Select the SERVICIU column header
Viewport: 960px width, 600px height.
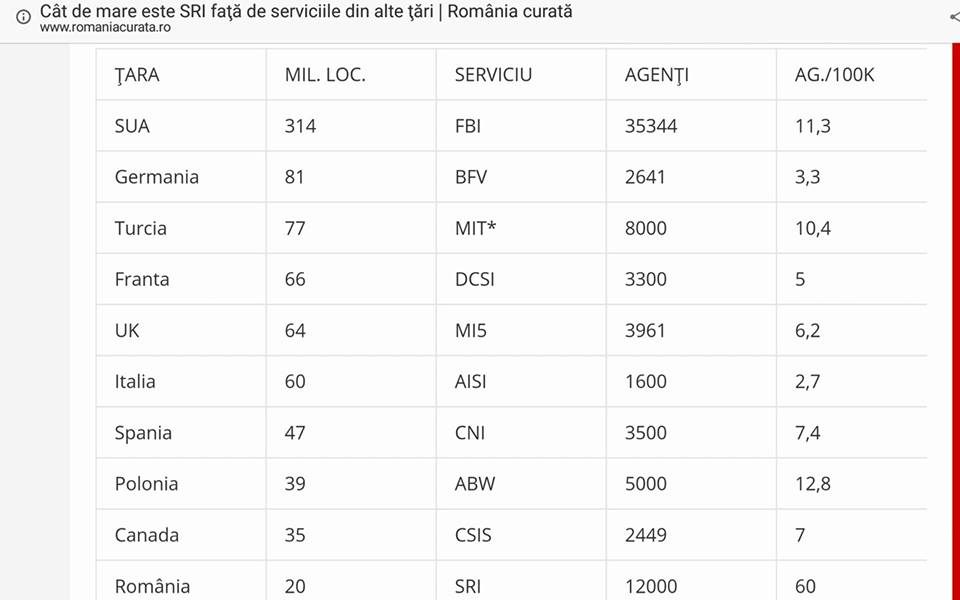[493, 75]
